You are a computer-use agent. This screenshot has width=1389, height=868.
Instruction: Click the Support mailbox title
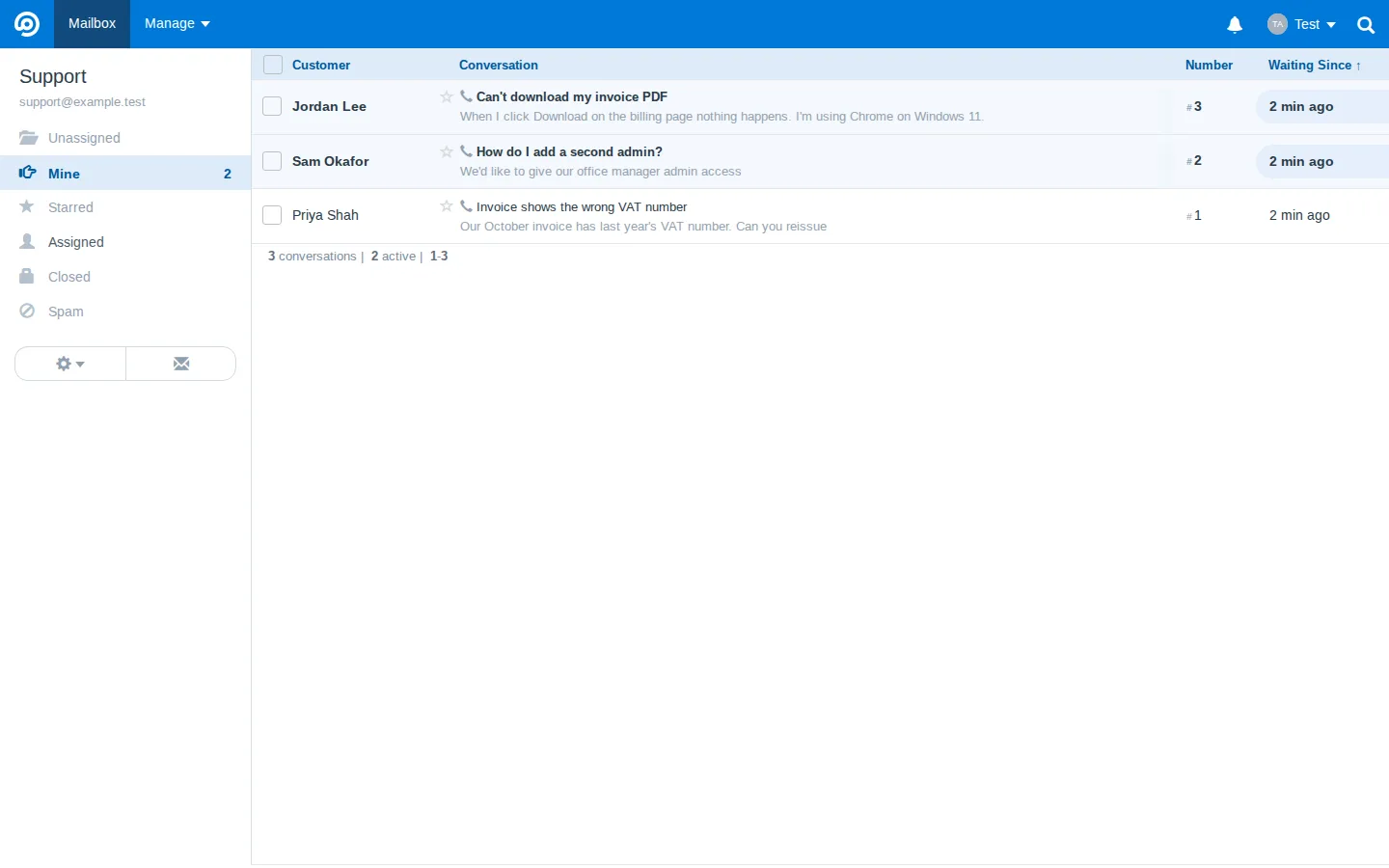53,76
